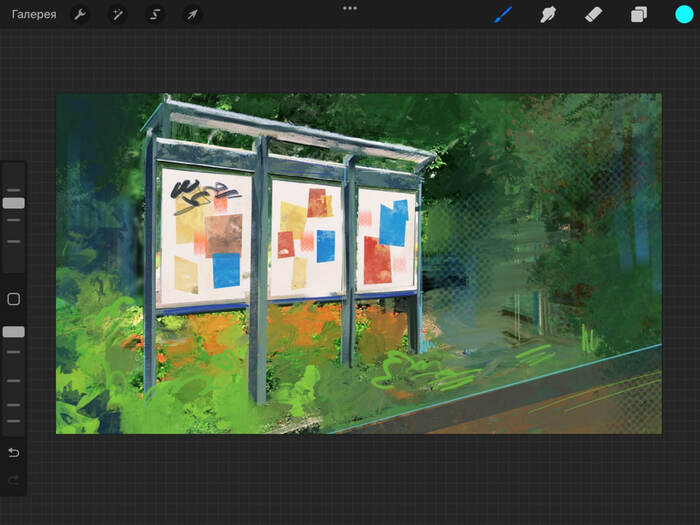Viewport: 700px width, 525px height.
Task: Activate the S-shaped Selection tool
Action: [154, 15]
